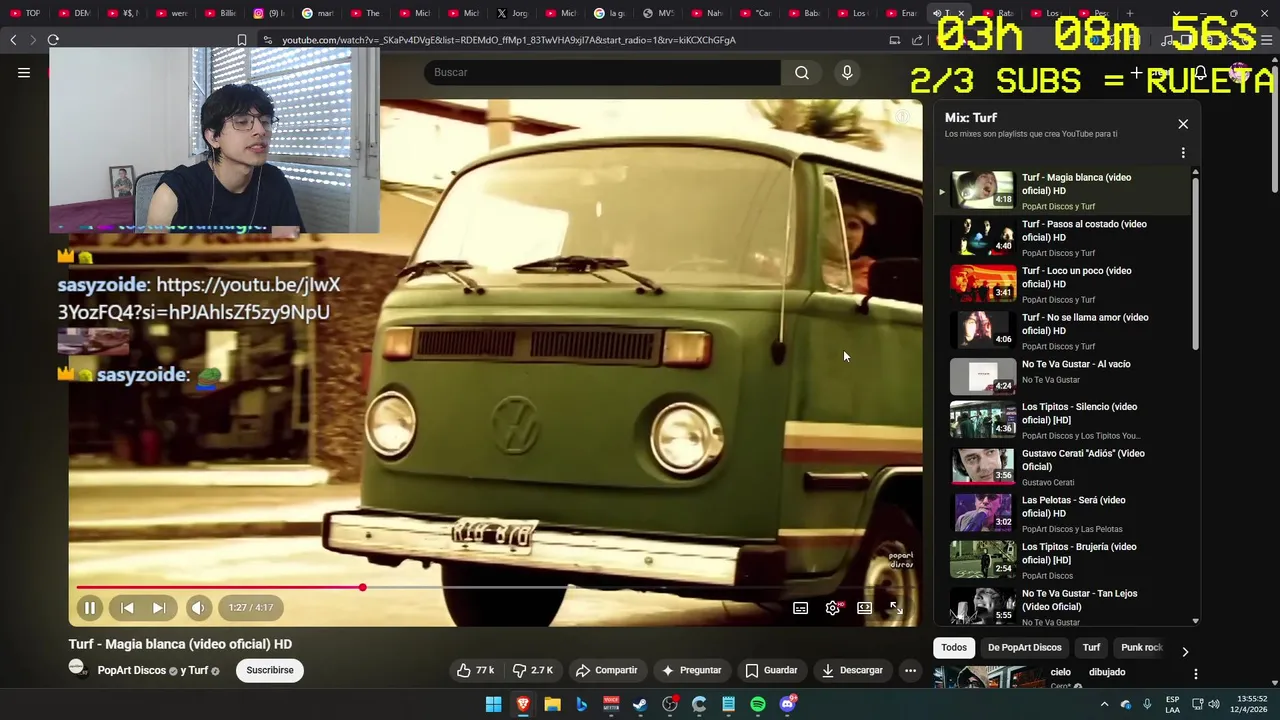Screen dimensions: 1280x720
Task: Start voice search with the microphone icon
Action: (x=847, y=72)
